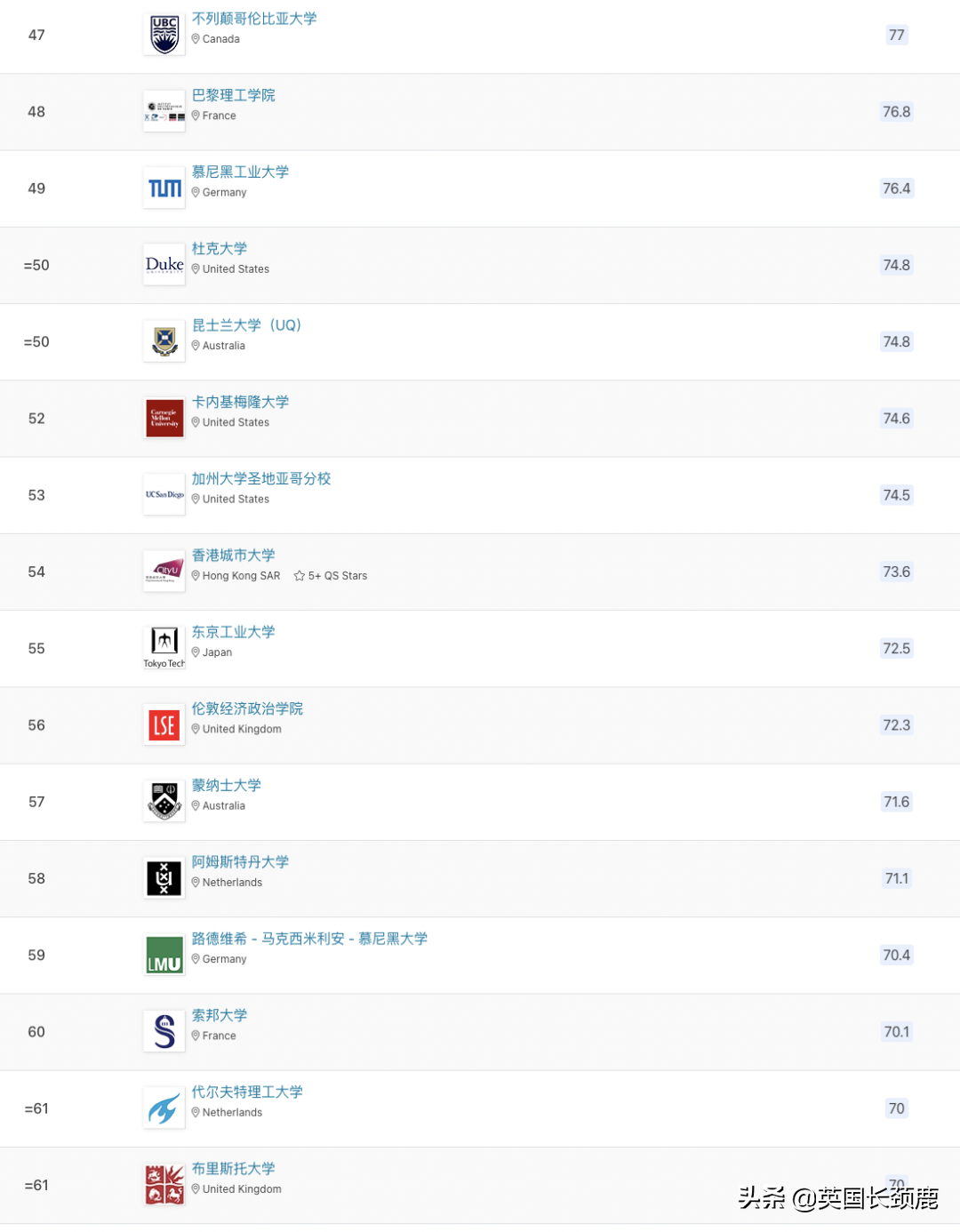
Task: Click the UBC crest logo
Action: click(164, 35)
